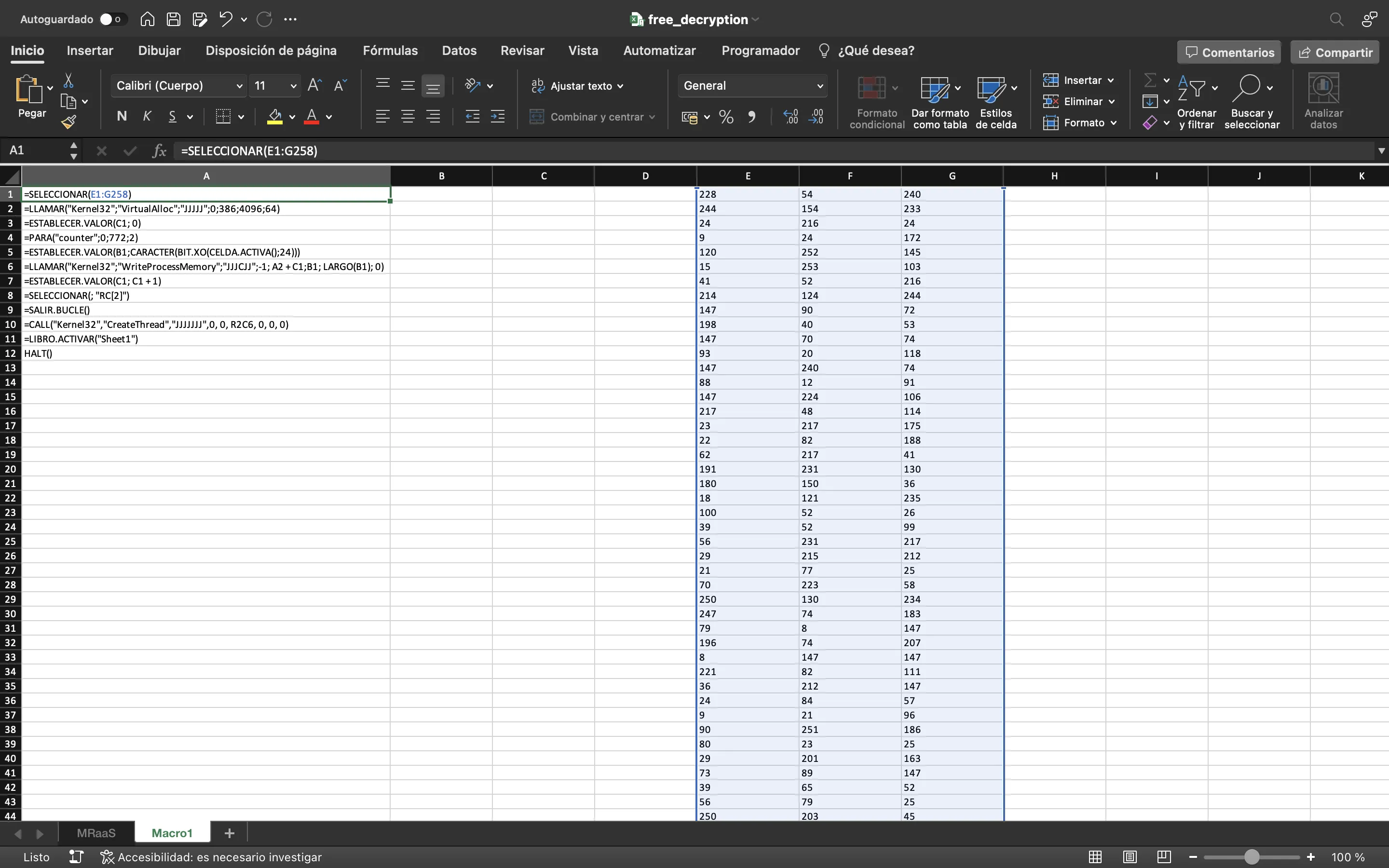Click Buscar y seleccionar button
This screenshot has width=1389, height=868.
point(1252,102)
